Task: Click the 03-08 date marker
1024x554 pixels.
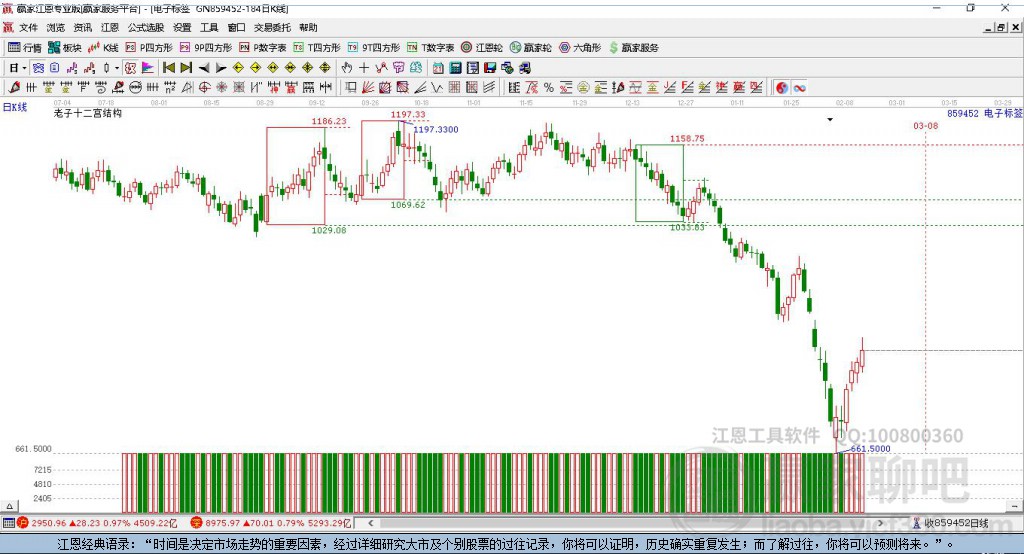Action: coord(925,125)
